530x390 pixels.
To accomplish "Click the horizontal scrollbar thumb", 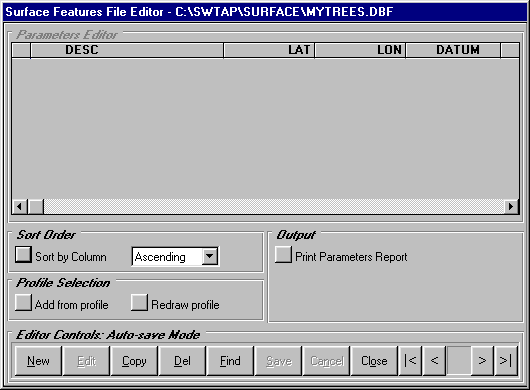I will point(35,206).
